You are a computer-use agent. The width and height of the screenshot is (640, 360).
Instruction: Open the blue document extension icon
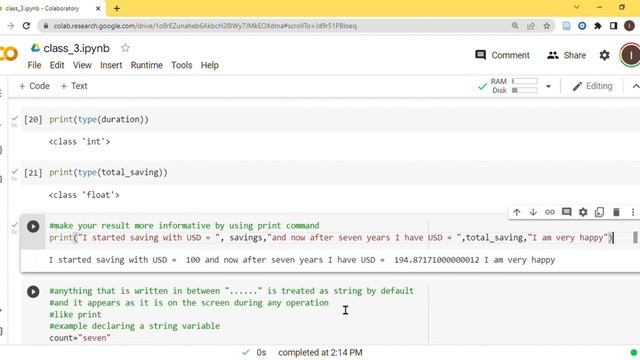(567, 26)
